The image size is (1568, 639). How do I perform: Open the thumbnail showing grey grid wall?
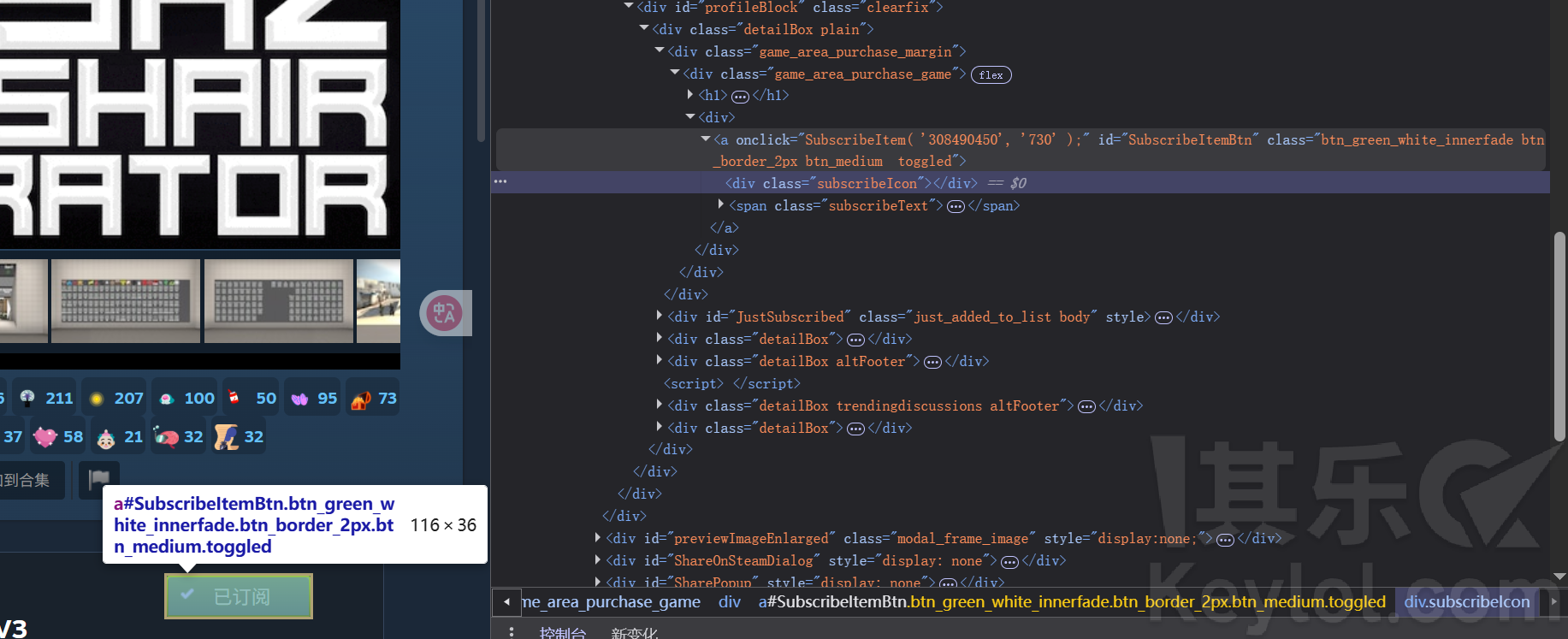point(279,301)
